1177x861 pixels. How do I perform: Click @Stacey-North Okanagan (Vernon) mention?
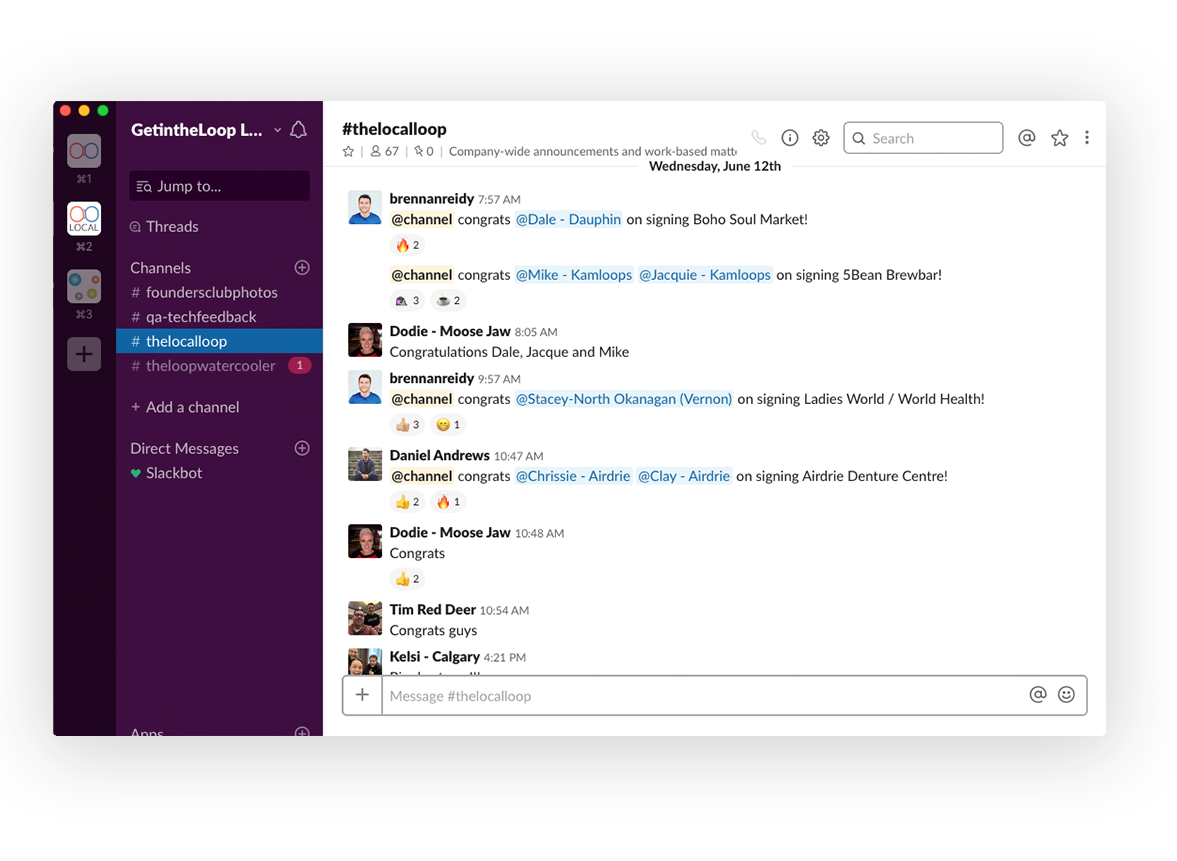(x=624, y=399)
